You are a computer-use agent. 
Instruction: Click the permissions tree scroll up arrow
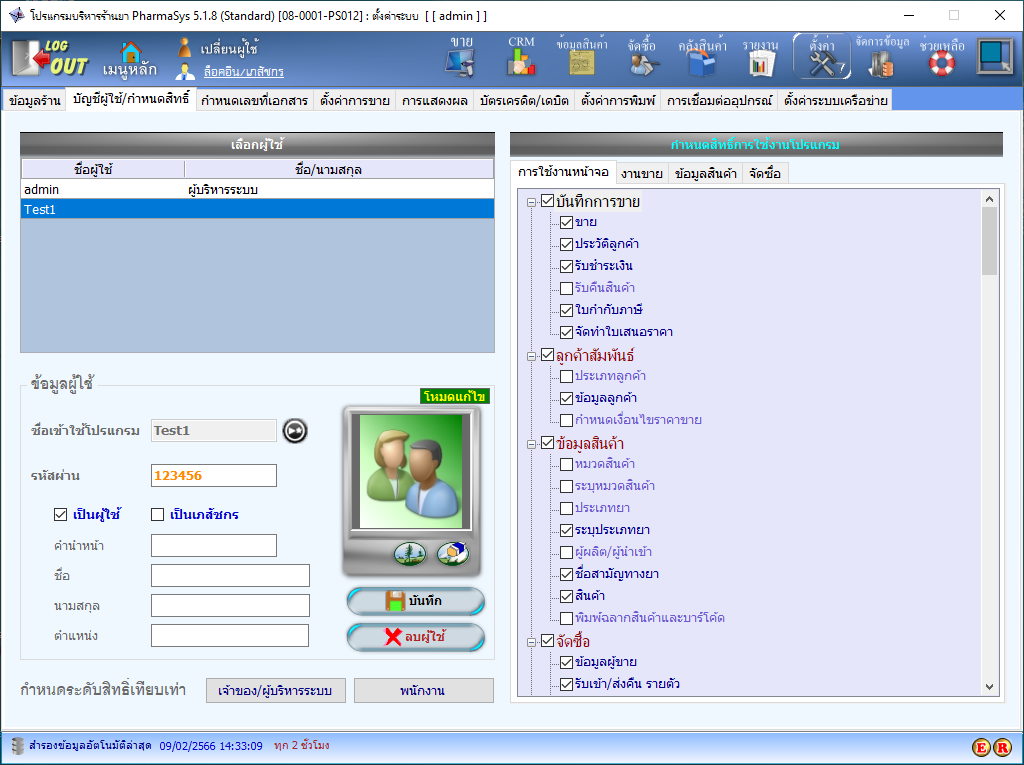pos(989,199)
